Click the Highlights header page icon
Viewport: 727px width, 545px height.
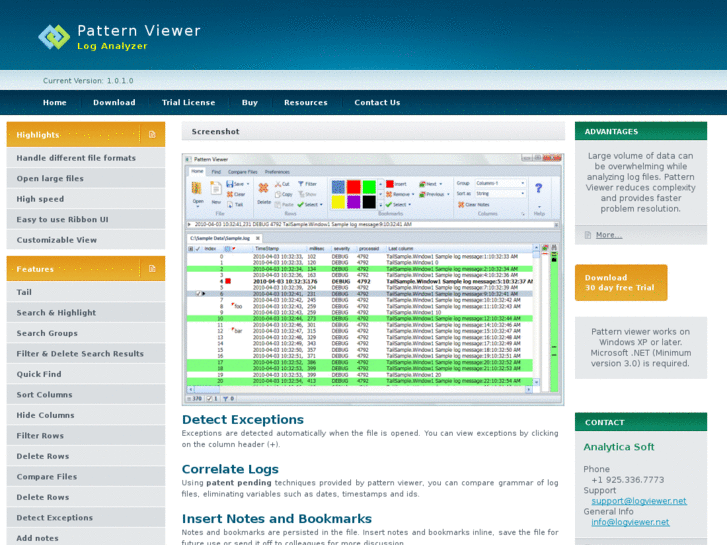(x=152, y=135)
